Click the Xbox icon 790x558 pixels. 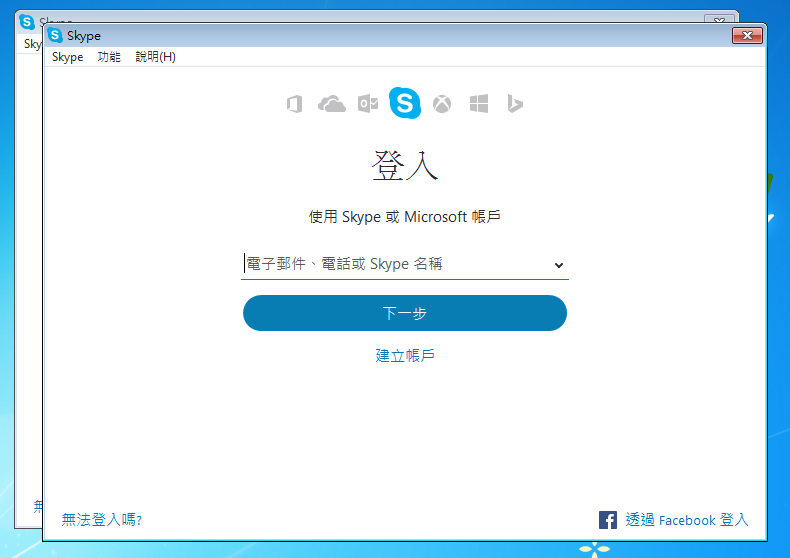point(442,104)
